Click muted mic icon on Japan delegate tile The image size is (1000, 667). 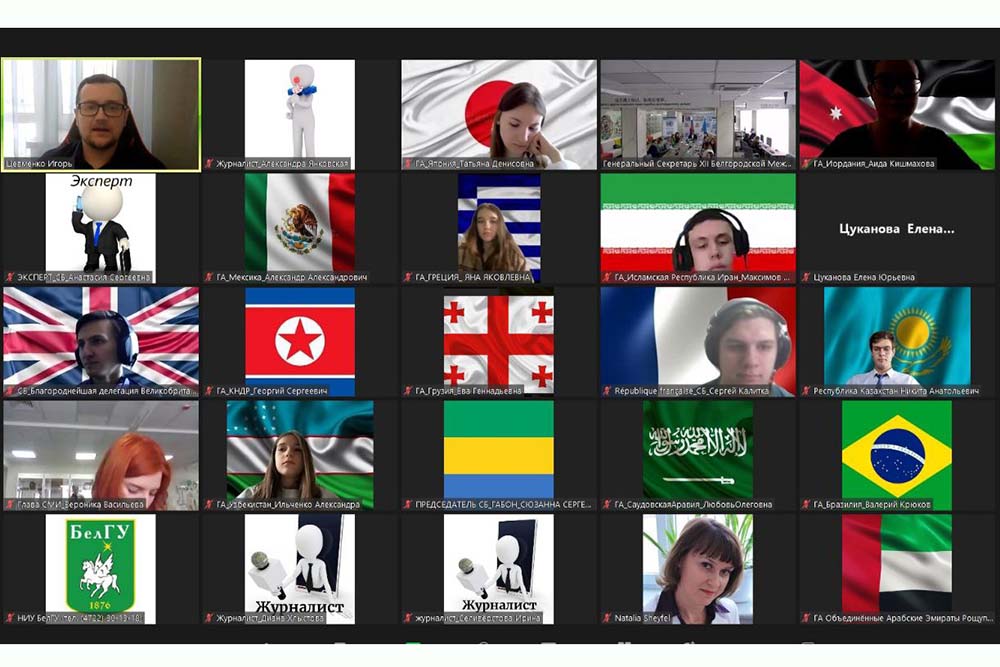coord(408,164)
